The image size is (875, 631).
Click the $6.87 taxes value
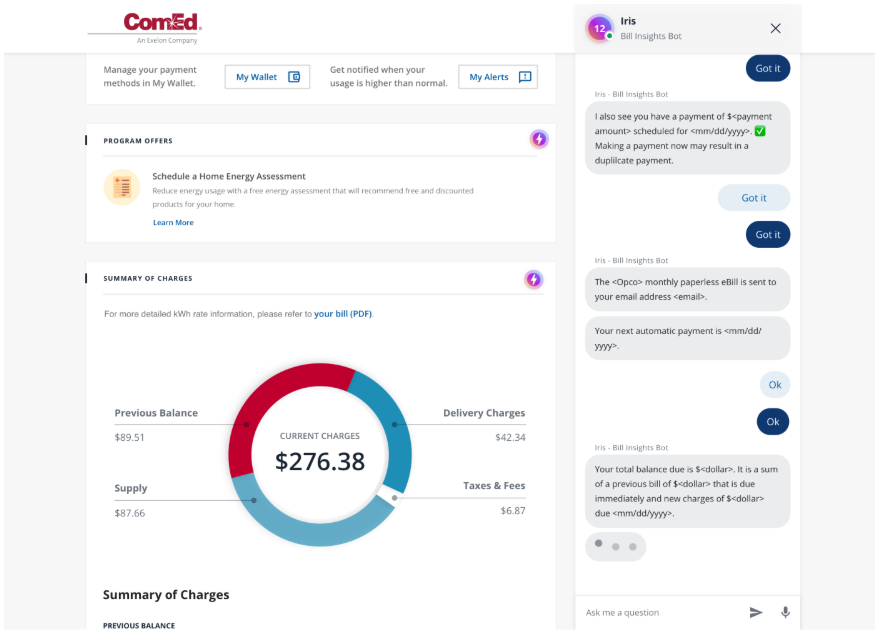click(x=513, y=510)
